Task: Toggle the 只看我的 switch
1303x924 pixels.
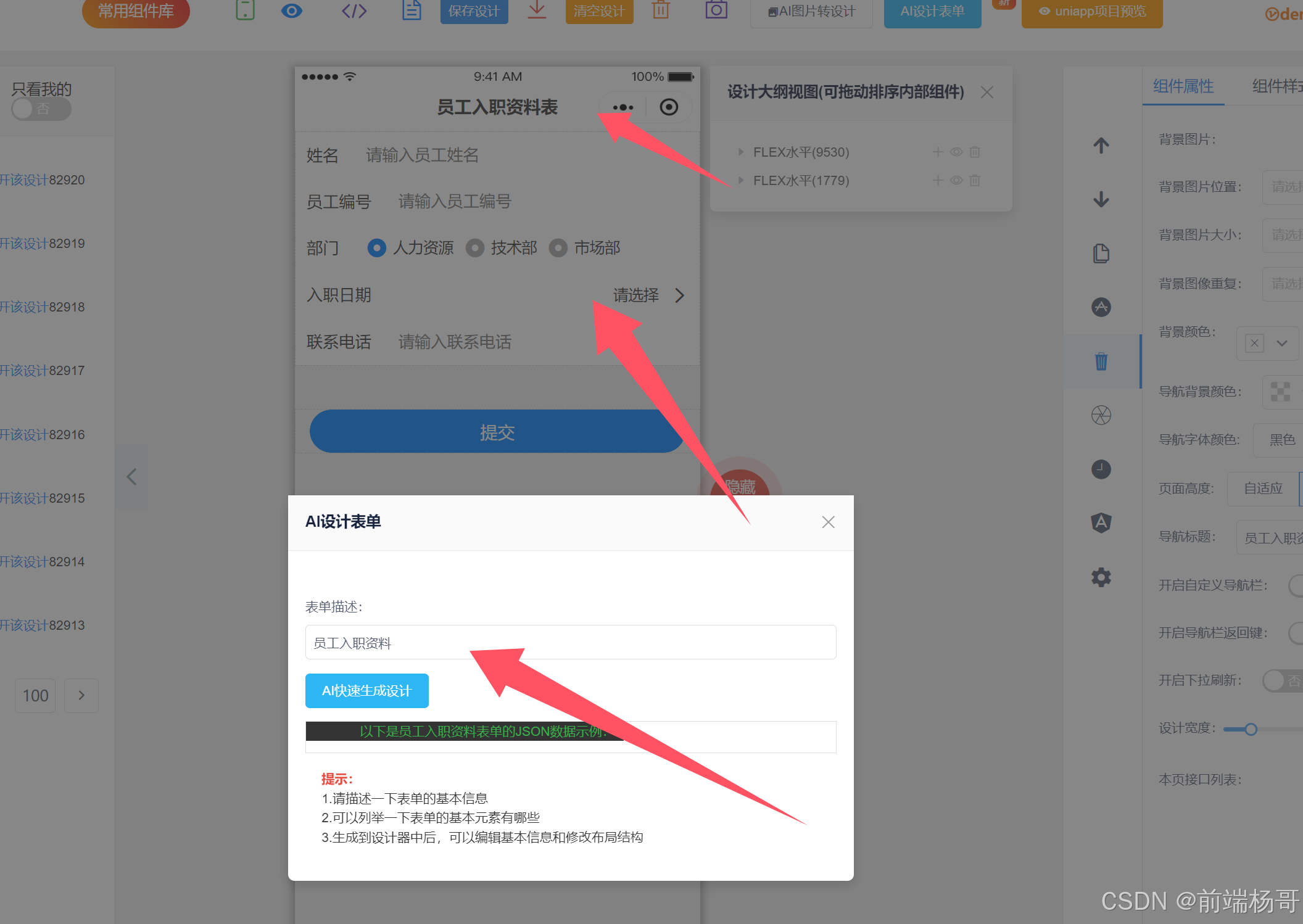Action: 41,109
